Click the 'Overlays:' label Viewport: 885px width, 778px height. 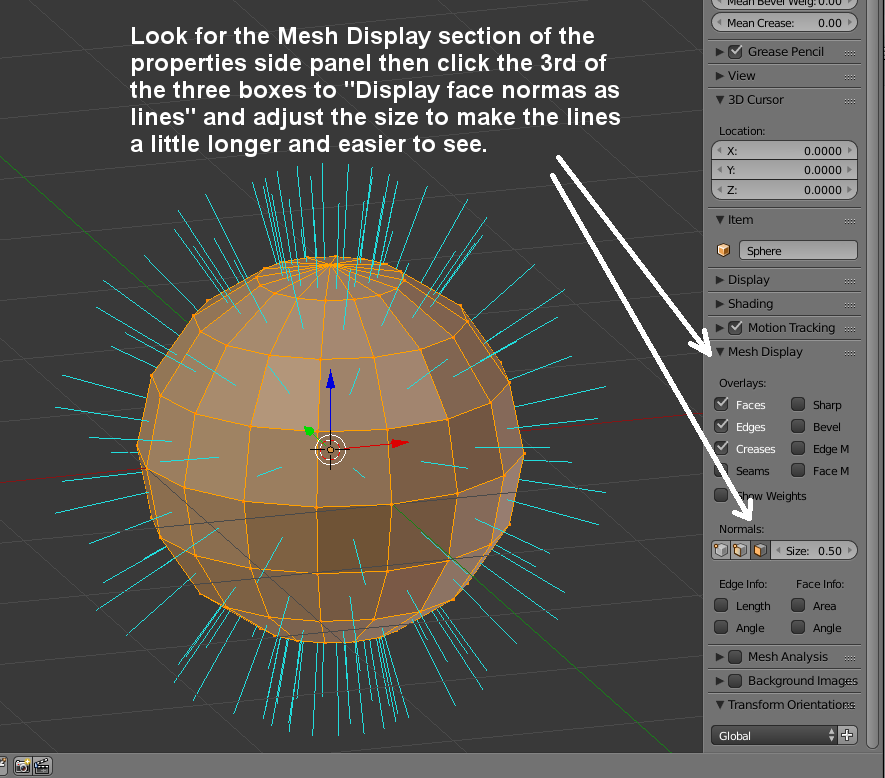tap(742, 383)
